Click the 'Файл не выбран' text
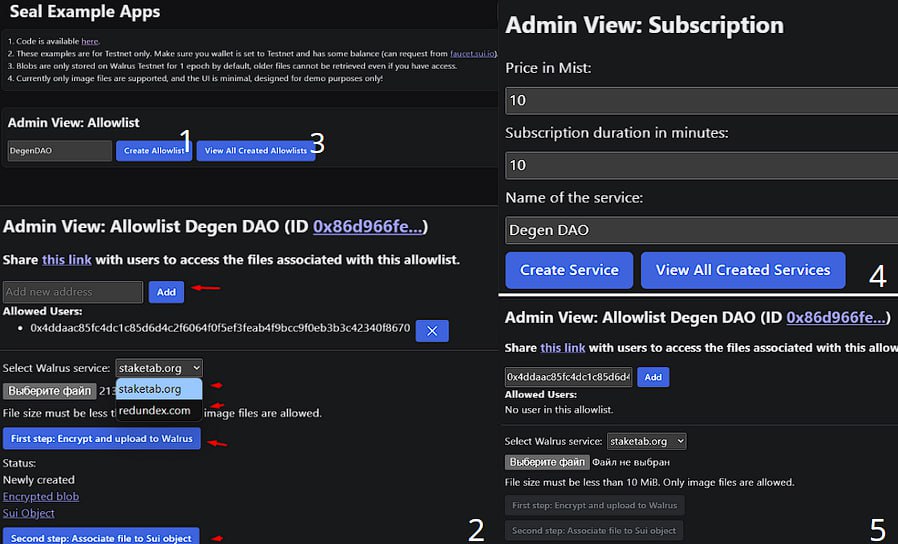The height and width of the screenshot is (544, 898). pyautogui.click(x=631, y=462)
